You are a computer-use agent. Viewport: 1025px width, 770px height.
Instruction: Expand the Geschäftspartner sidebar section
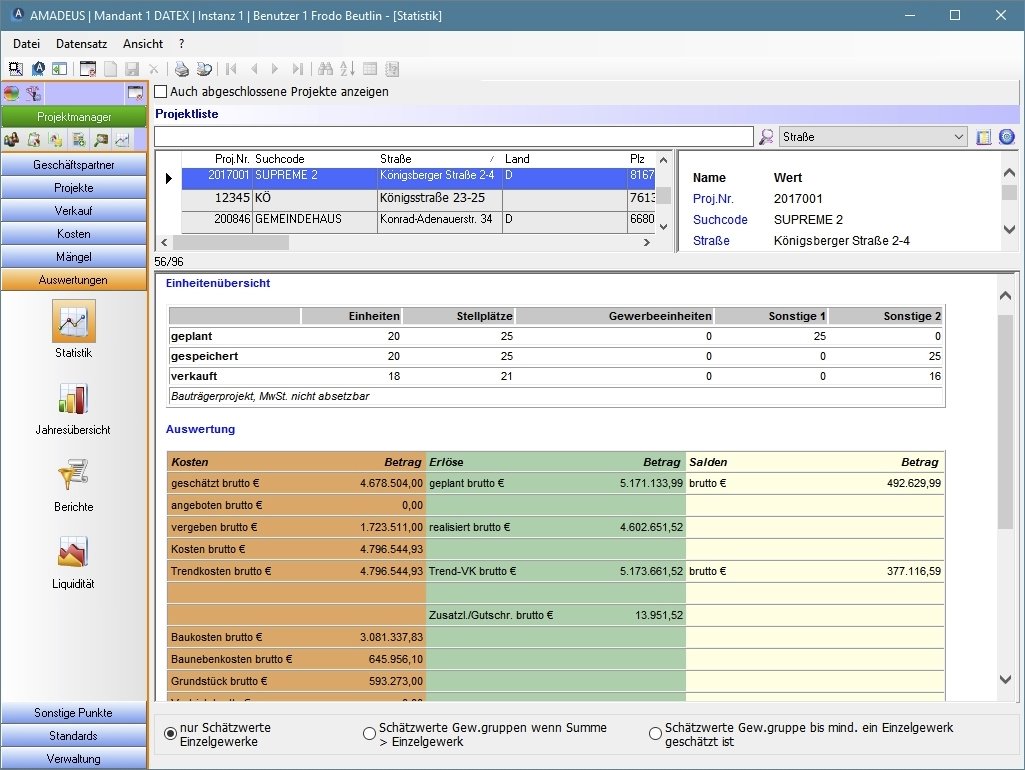coord(74,164)
